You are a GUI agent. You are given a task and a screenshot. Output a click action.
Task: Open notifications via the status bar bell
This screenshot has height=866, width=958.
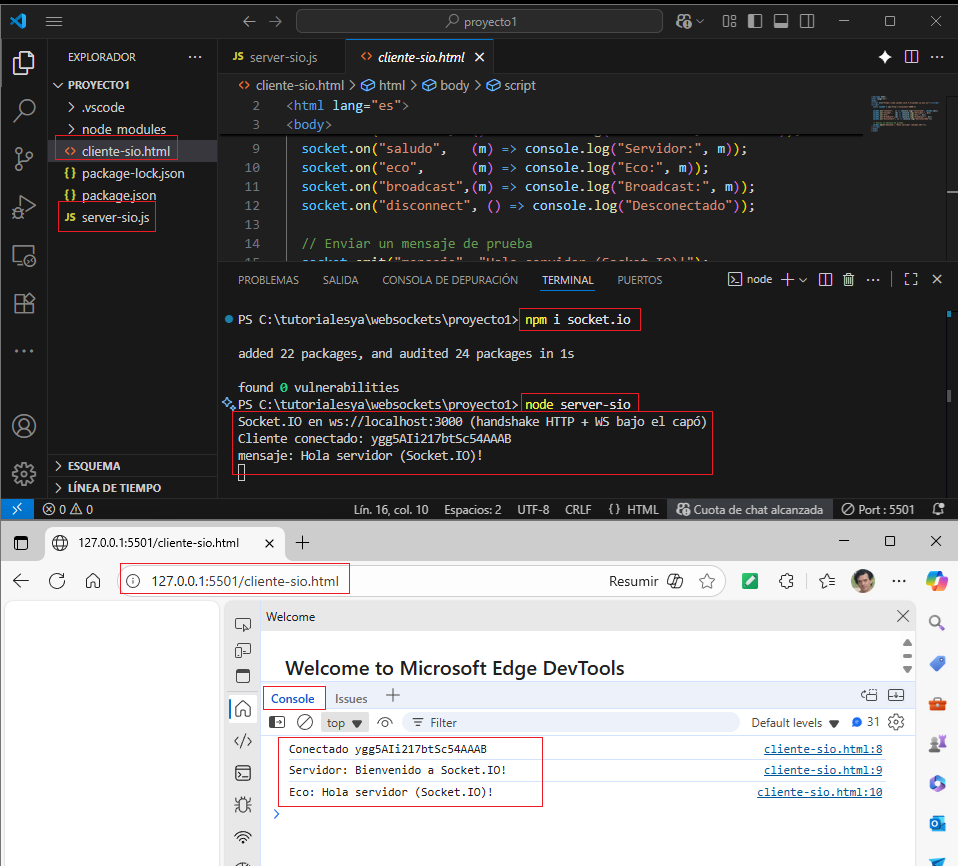point(938,509)
